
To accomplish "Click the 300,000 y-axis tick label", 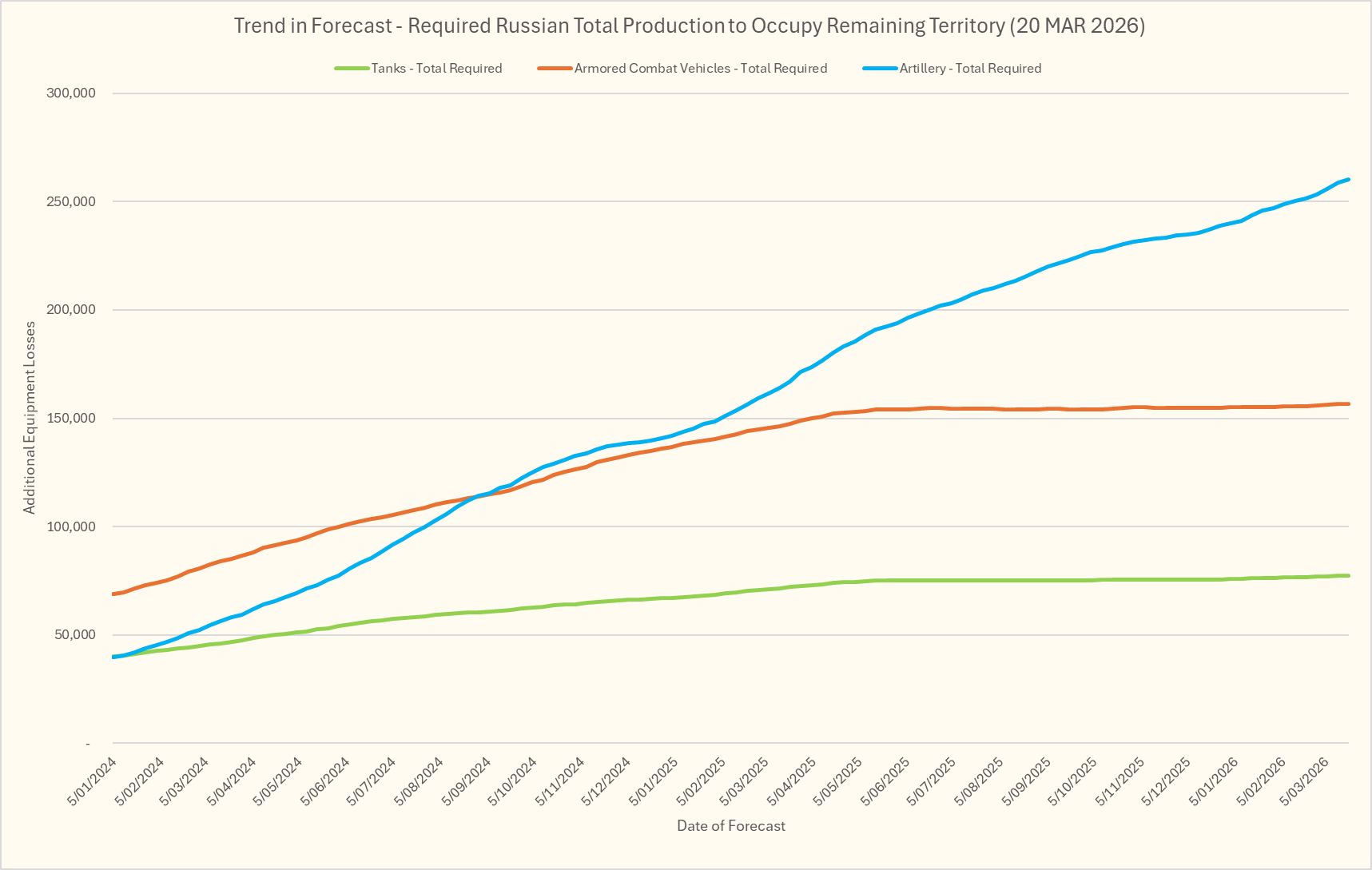I will pos(71,93).
